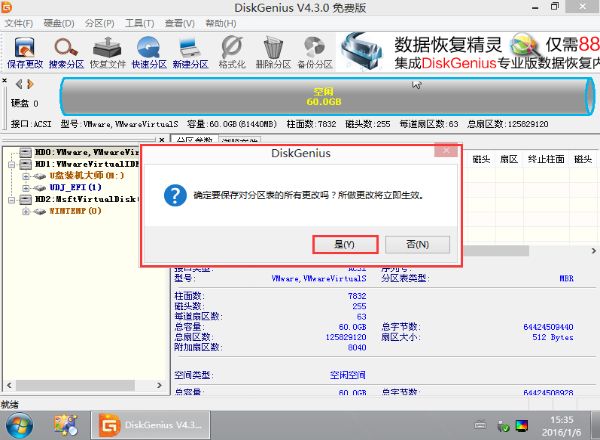
Task: Select WINTEMP (O) partition in tree
Action: (x=75, y=211)
